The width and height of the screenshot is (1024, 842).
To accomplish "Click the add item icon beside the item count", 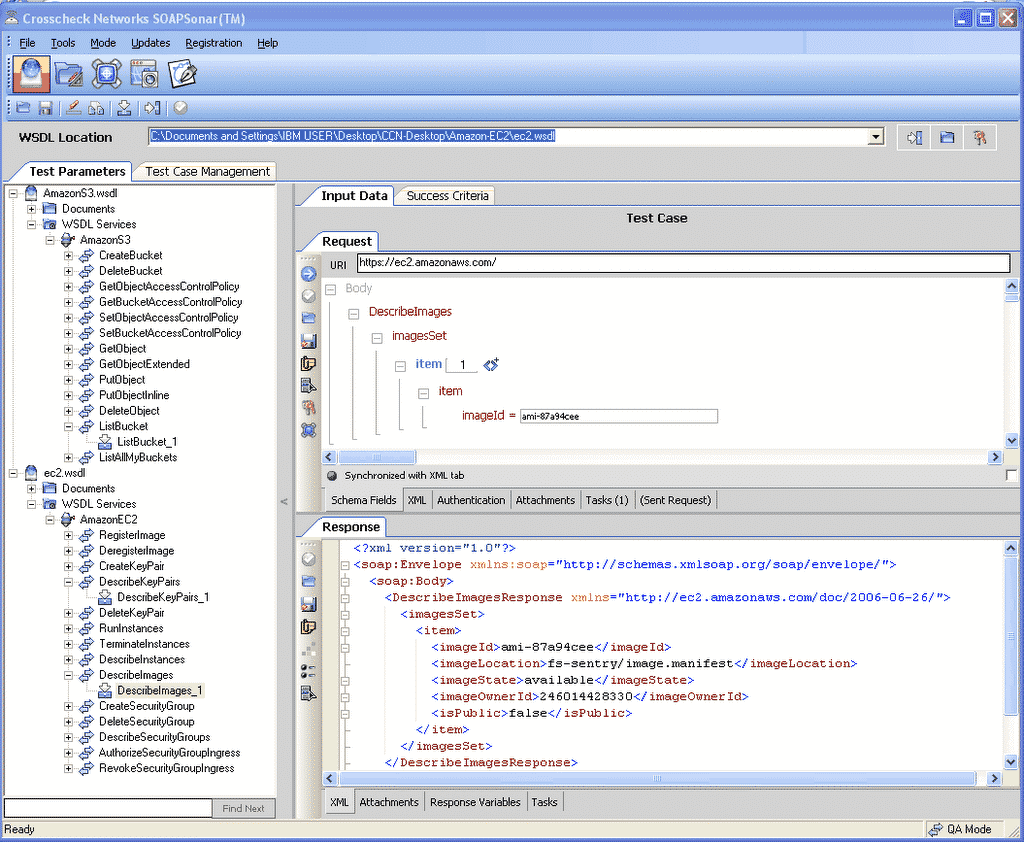I will point(491,365).
